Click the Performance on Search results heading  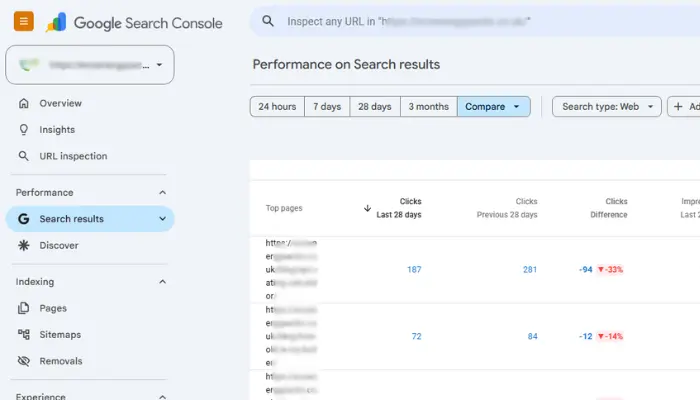(346, 64)
